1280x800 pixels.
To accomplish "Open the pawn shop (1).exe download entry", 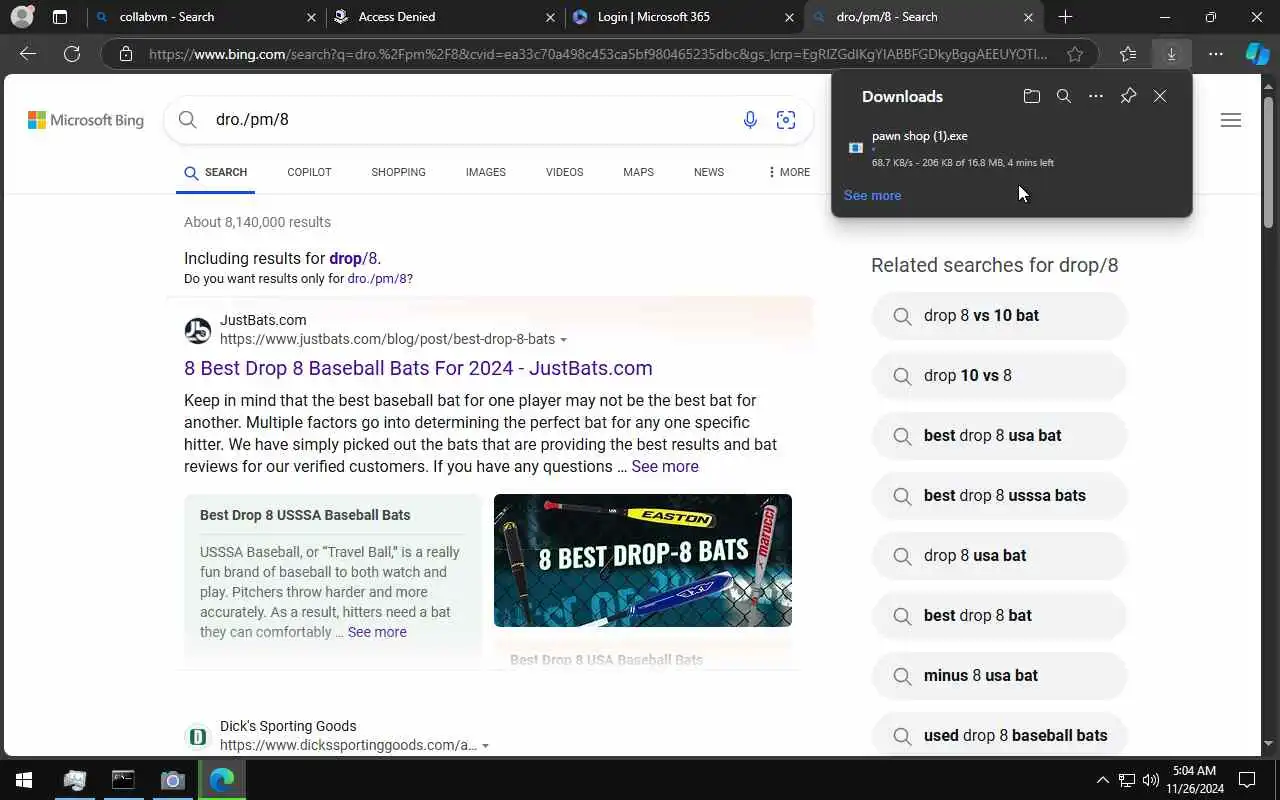I will coord(1012,148).
